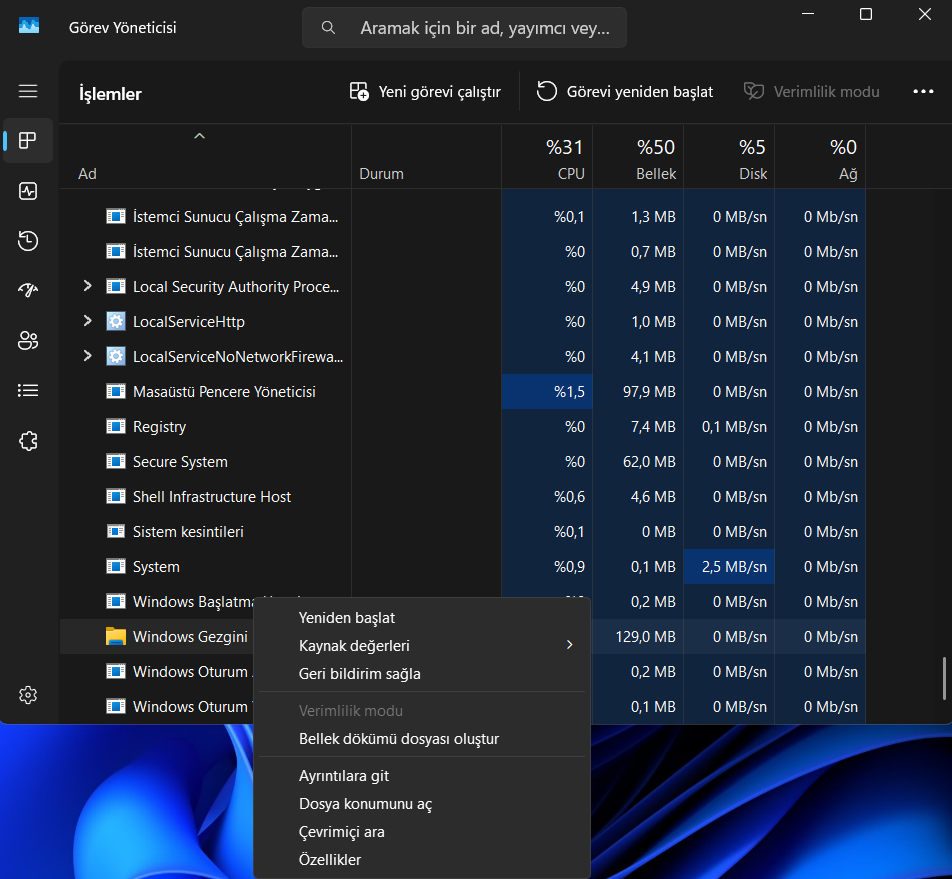Image resolution: width=952 pixels, height=879 pixels.
Task: Click Yeni görevi çalıştır button
Action: (x=425, y=92)
